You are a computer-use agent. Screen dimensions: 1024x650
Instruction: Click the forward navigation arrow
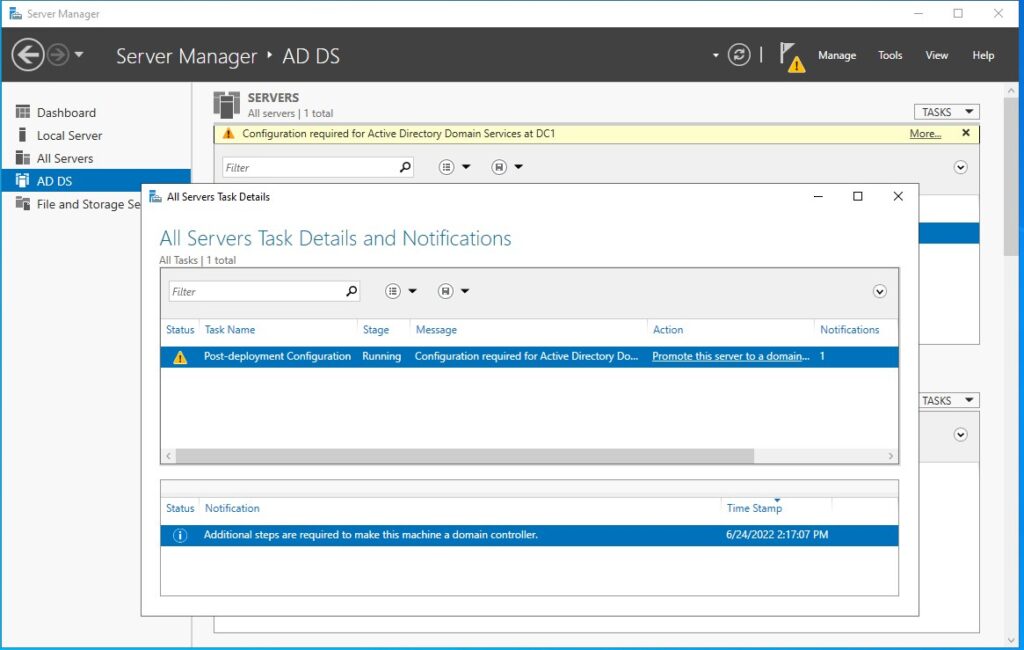click(x=58, y=54)
